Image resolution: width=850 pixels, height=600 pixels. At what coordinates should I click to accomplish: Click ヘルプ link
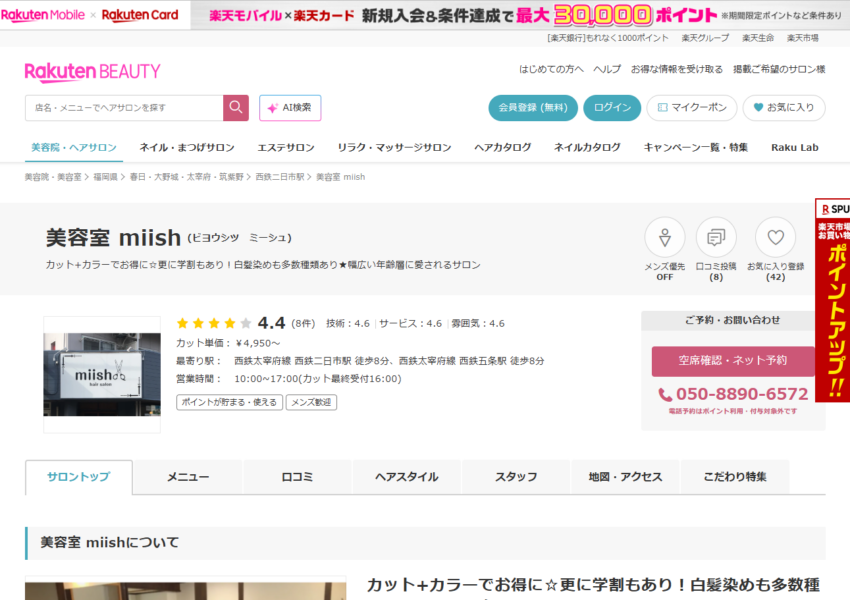point(607,69)
